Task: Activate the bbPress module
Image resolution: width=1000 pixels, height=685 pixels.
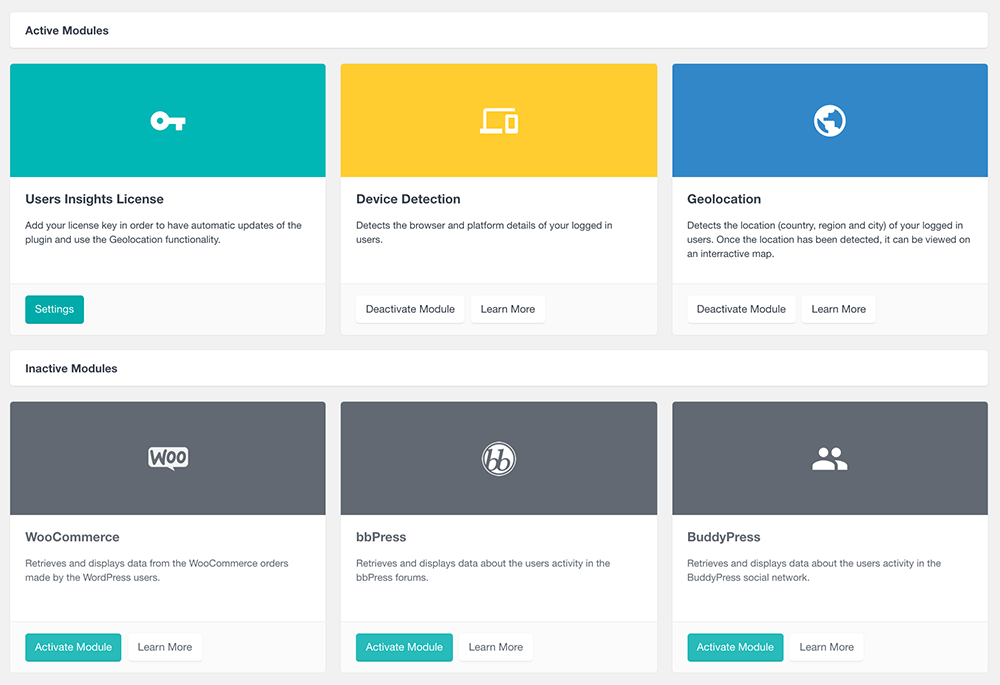Action: click(404, 647)
